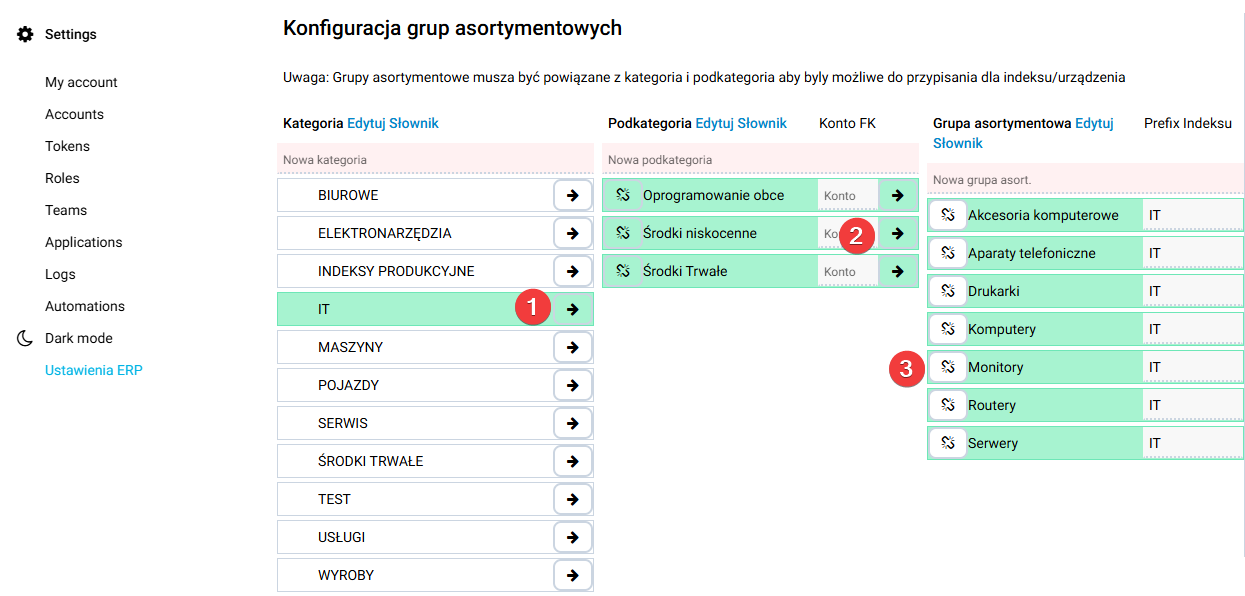This screenshot has height=596, width=1245.
Task: Click prefix field IT for Serwery row
Action: 1193,443
